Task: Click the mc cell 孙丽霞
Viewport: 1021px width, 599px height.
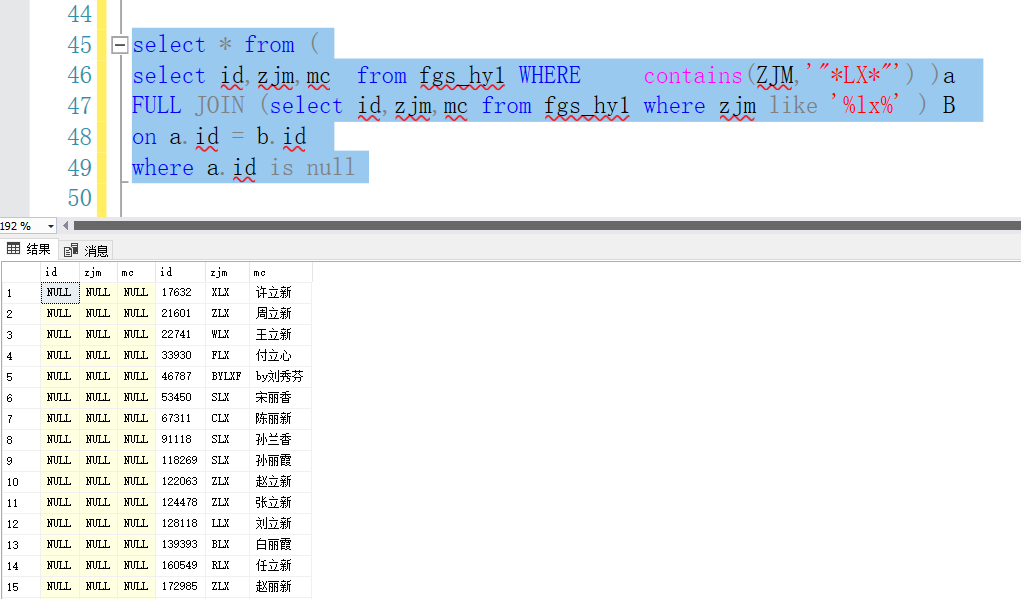Action: pos(281,460)
